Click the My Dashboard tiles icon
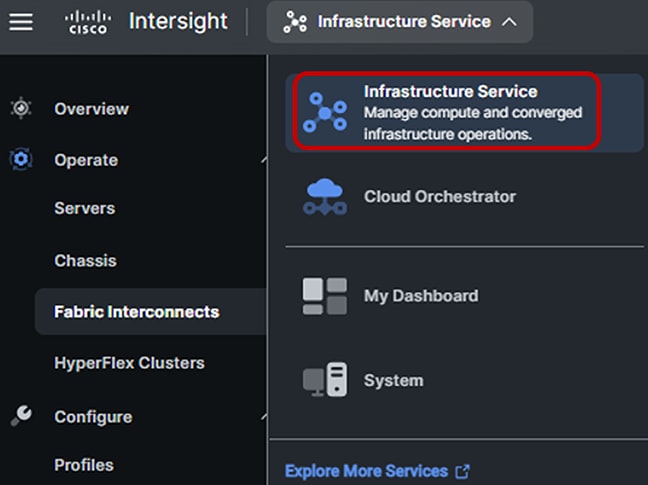648x485 pixels. click(x=325, y=296)
